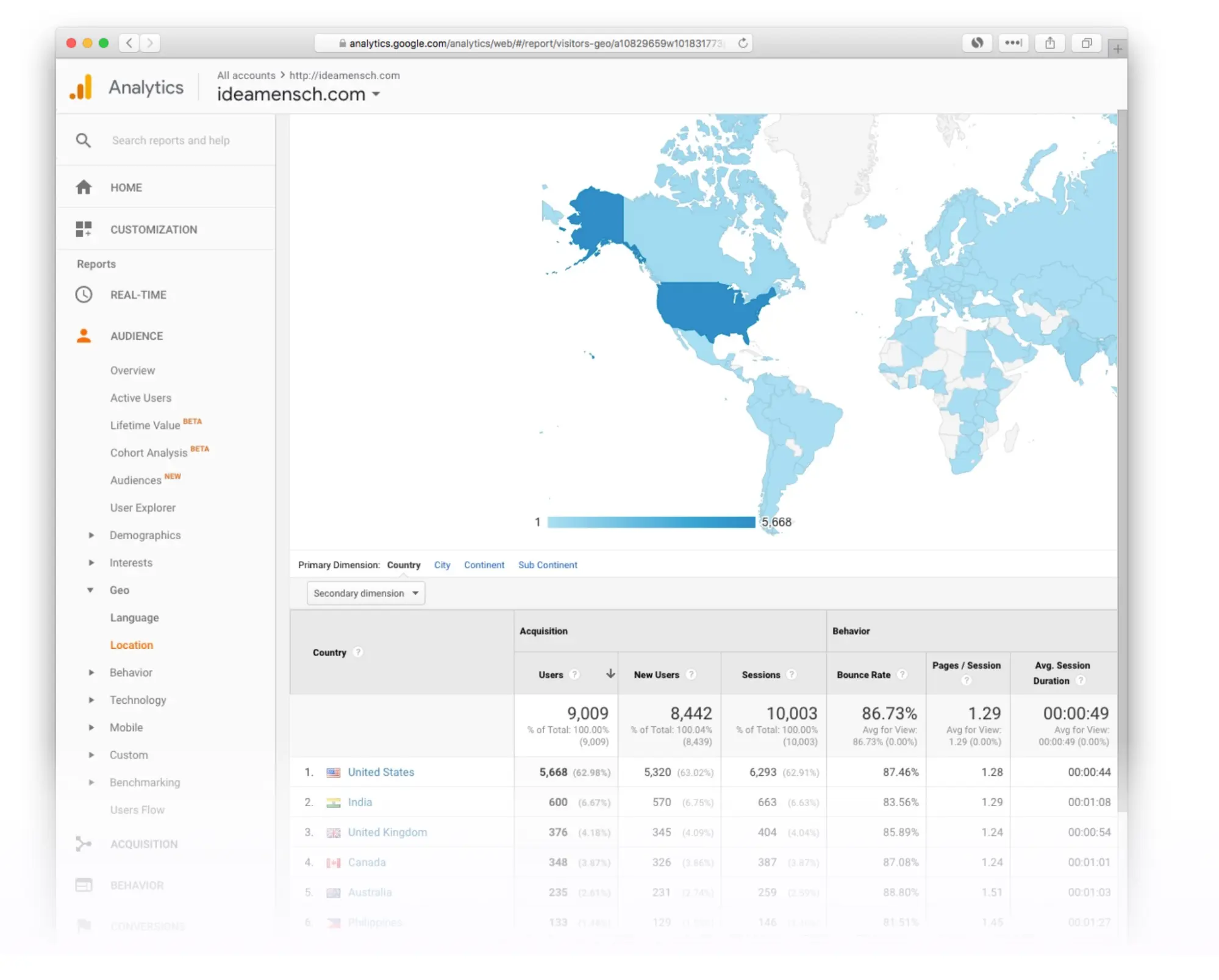
Task: Open the United States country link
Action: coord(381,772)
